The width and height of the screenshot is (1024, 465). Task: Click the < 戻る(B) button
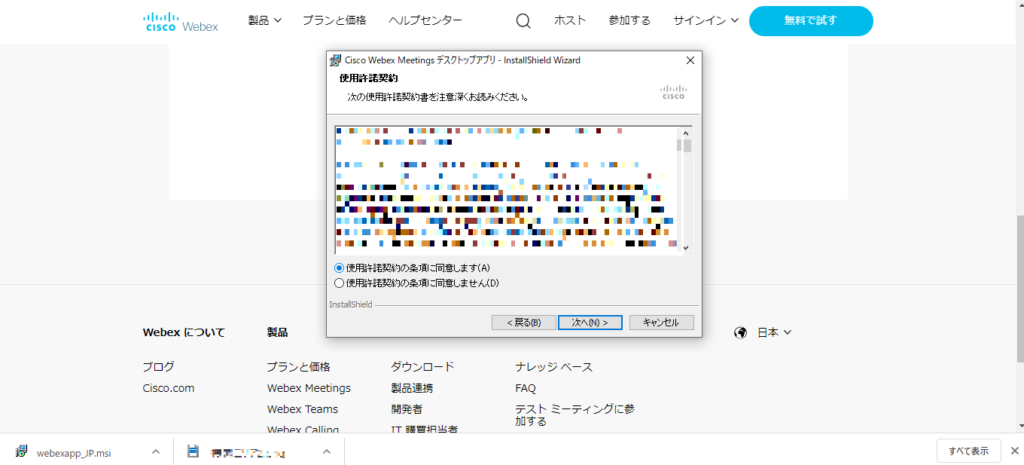(x=524, y=323)
